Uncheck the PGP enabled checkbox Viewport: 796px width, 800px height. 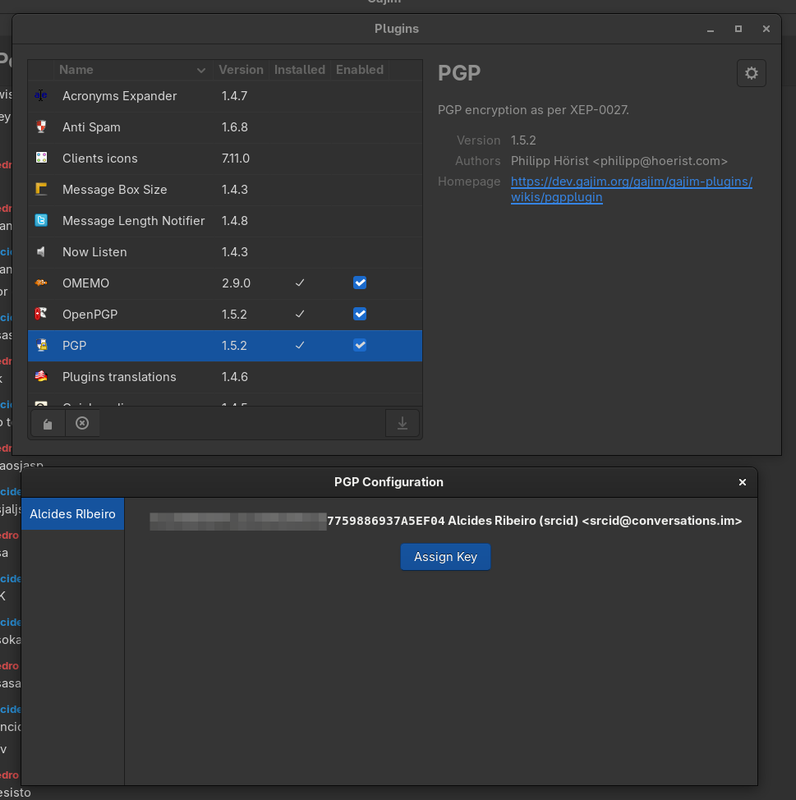pyautogui.click(x=360, y=345)
